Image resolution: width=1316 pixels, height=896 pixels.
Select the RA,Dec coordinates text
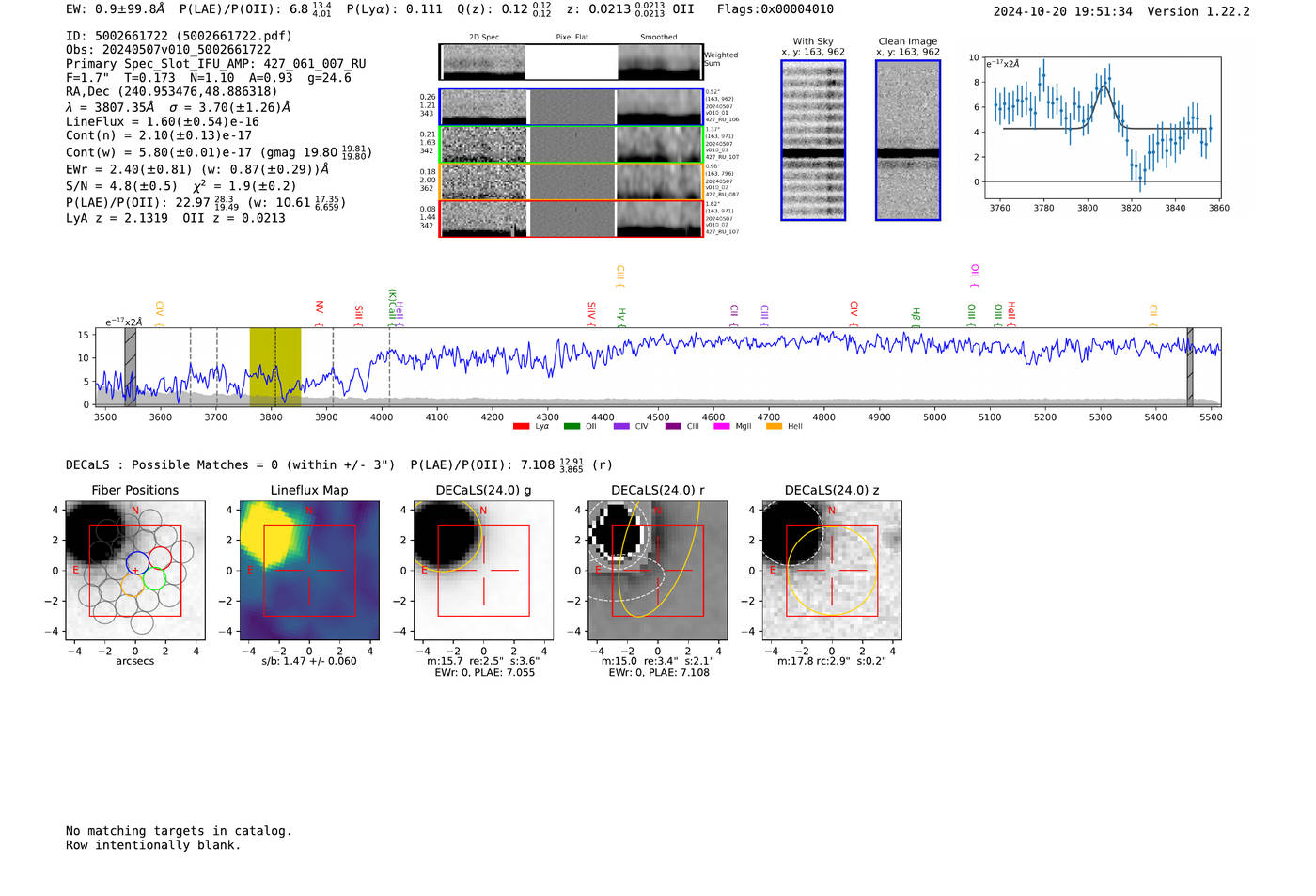(x=172, y=92)
